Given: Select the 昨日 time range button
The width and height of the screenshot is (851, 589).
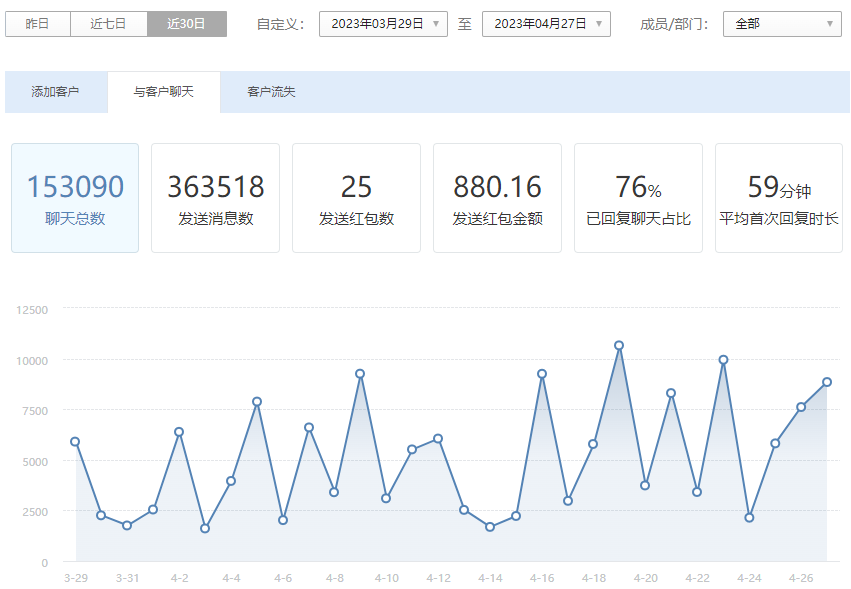Looking at the screenshot, I should 37,24.
